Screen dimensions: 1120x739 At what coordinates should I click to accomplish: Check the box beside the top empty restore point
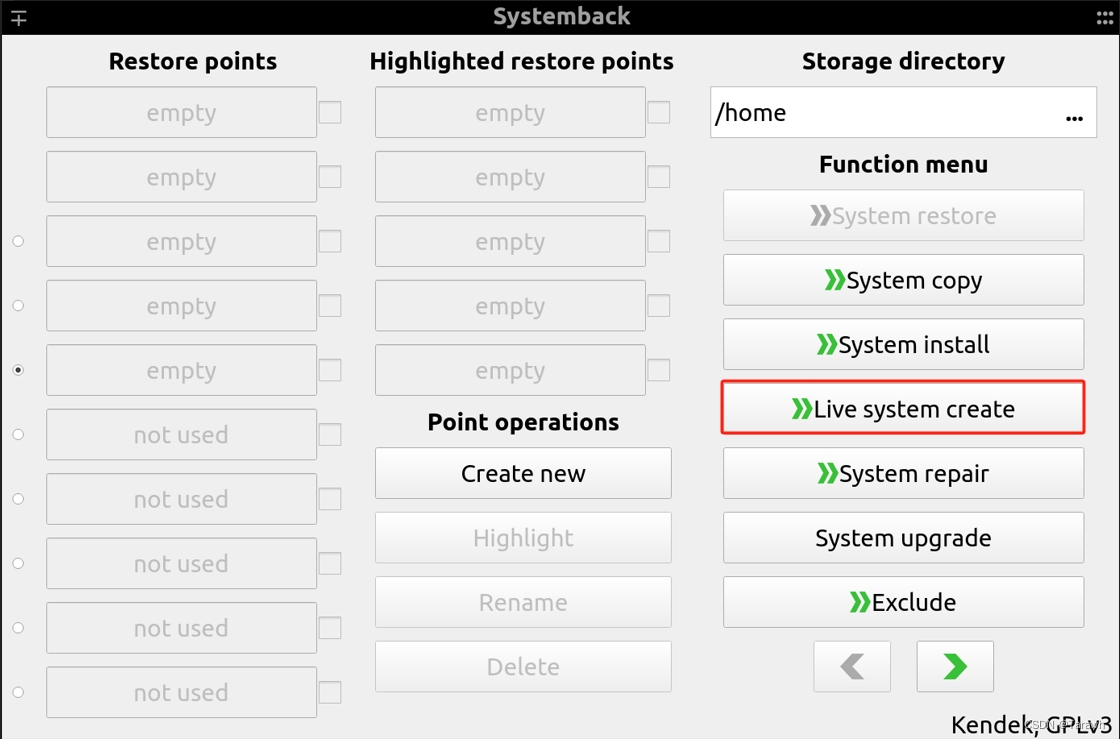(330, 112)
